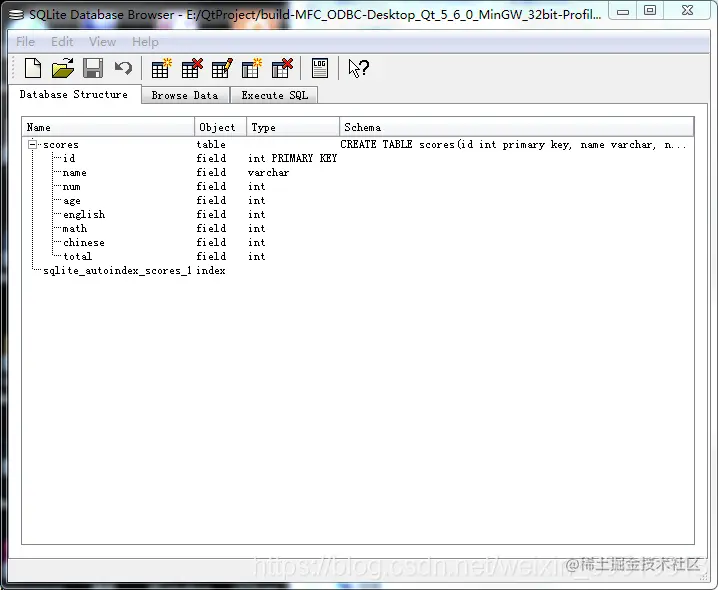This screenshot has height=590, width=718.
Task: Open the SQL Log window icon
Action: point(320,68)
